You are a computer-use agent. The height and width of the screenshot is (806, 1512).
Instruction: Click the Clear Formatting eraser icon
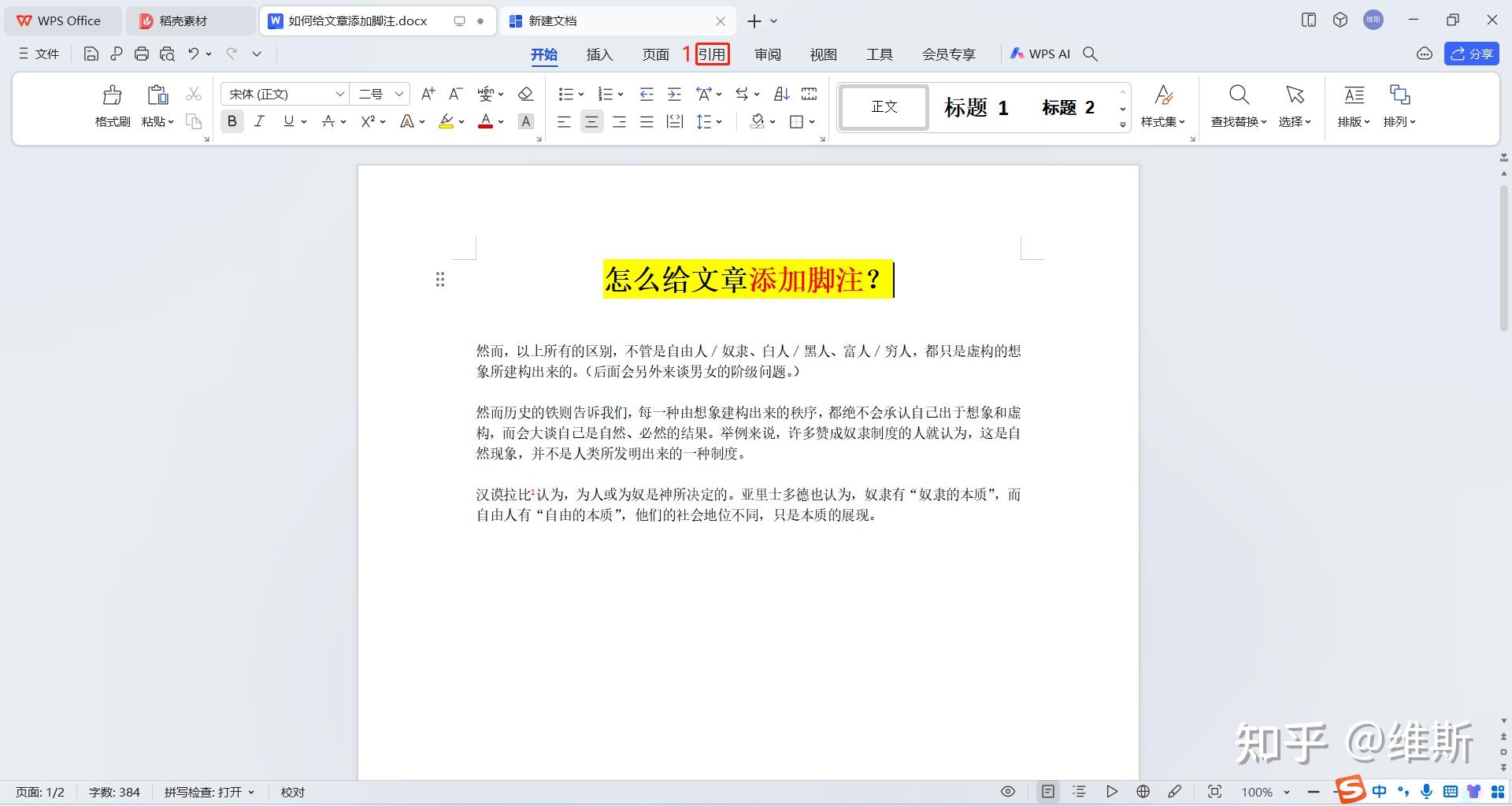coord(526,94)
